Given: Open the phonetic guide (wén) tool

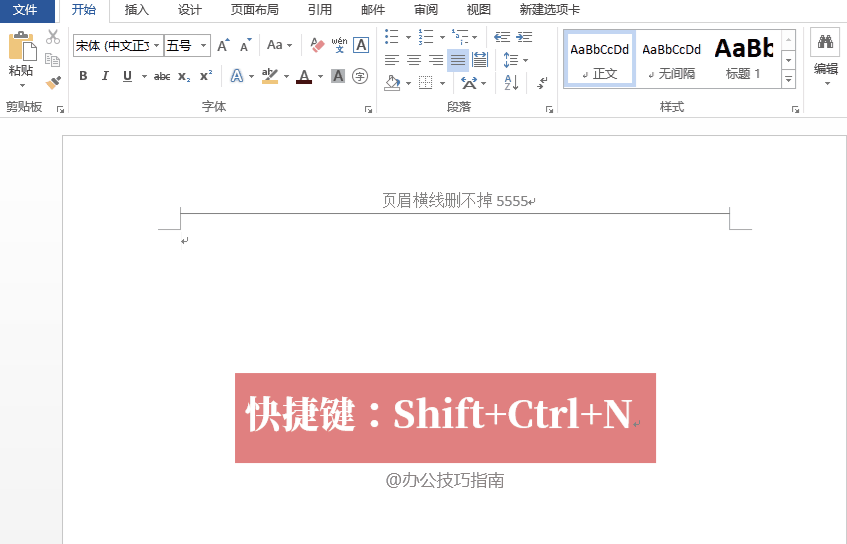Looking at the screenshot, I should pos(339,45).
